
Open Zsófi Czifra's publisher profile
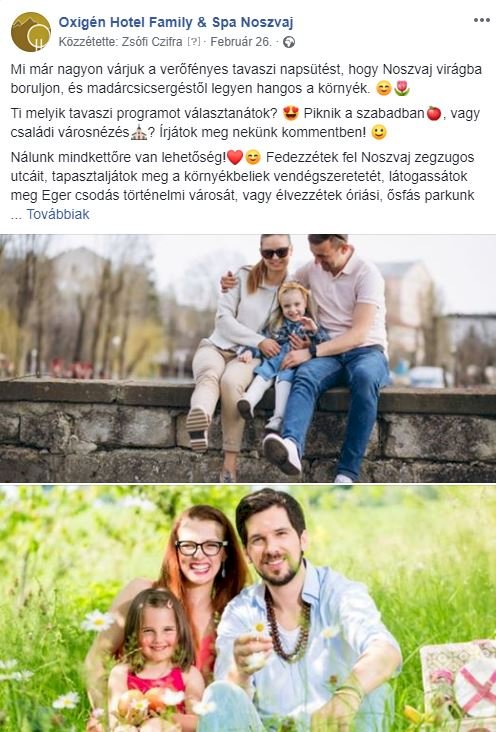pos(152,42)
